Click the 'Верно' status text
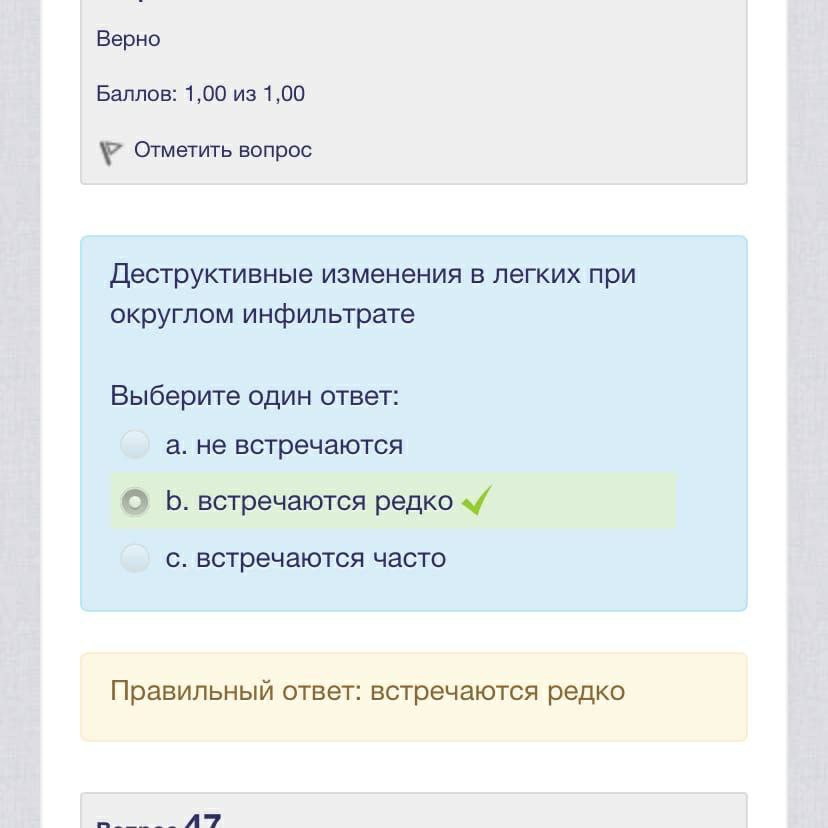828x828 pixels. point(128,39)
